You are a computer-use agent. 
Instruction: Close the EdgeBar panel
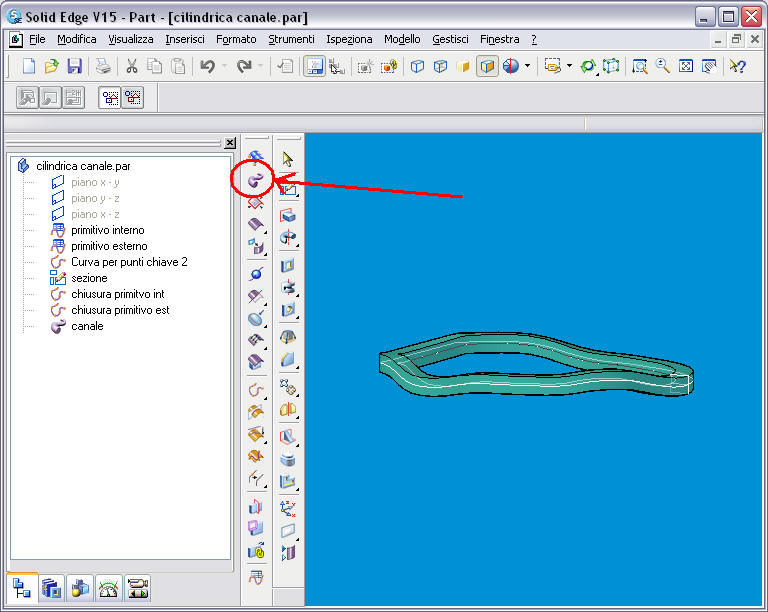coord(230,143)
